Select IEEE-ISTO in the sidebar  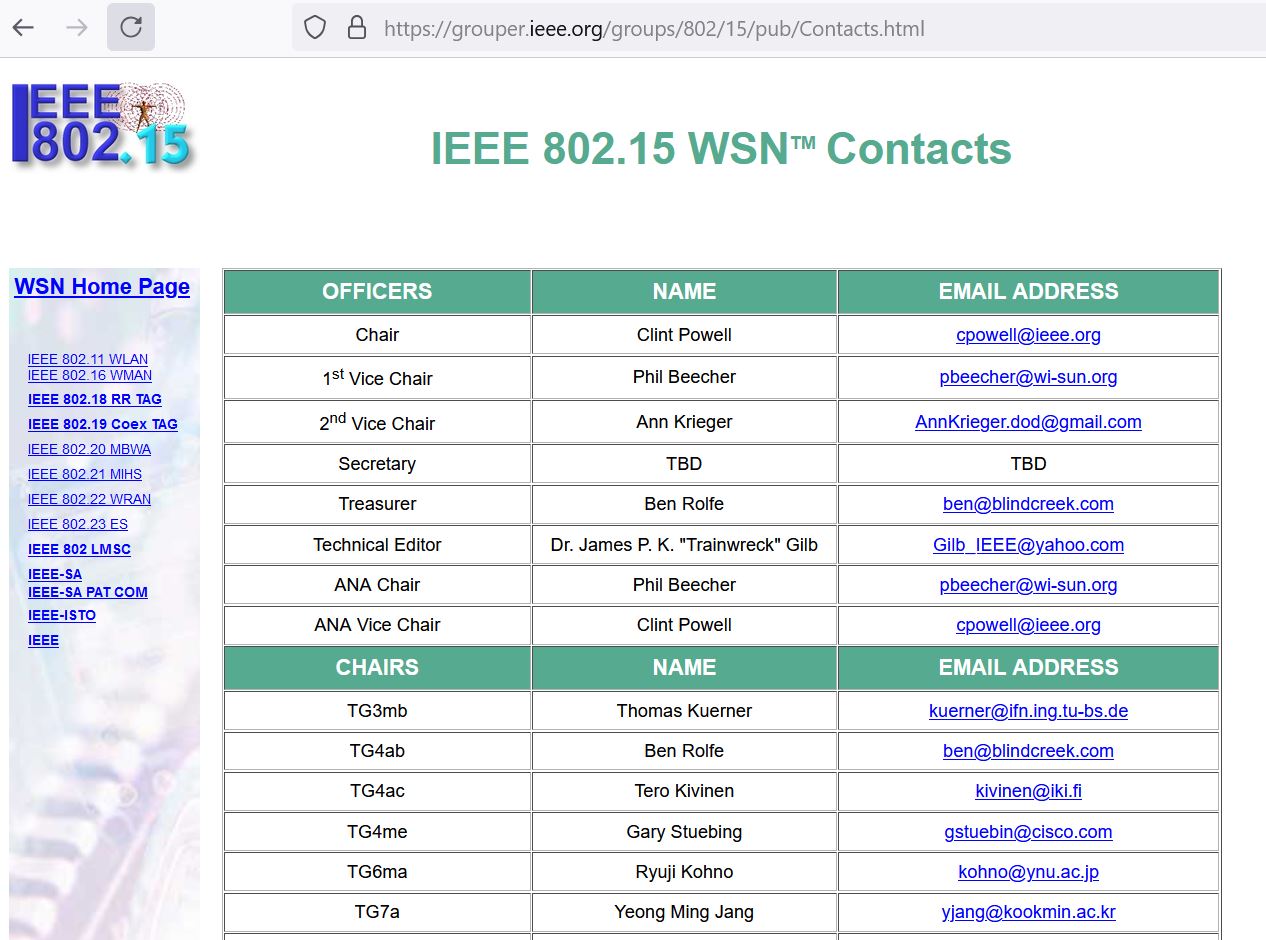62,615
